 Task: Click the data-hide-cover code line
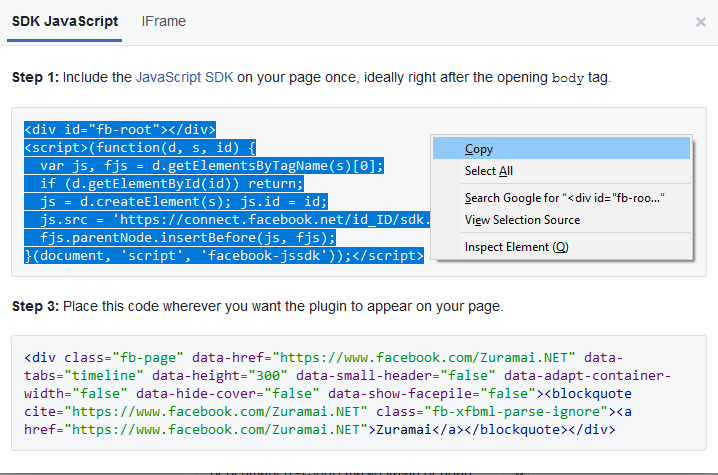(x=328, y=393)
